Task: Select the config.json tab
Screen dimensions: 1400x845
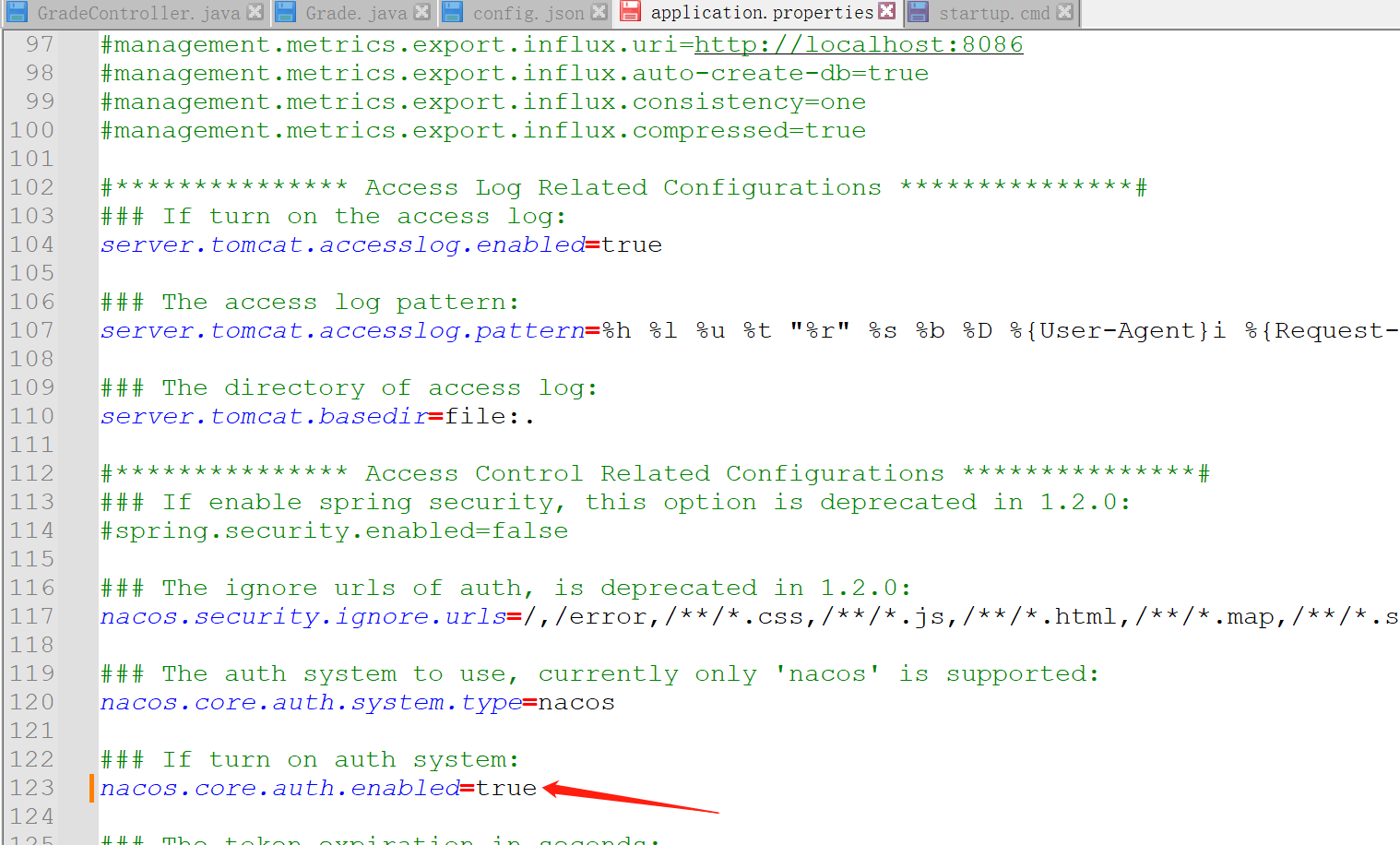Action: pos(524,13)
